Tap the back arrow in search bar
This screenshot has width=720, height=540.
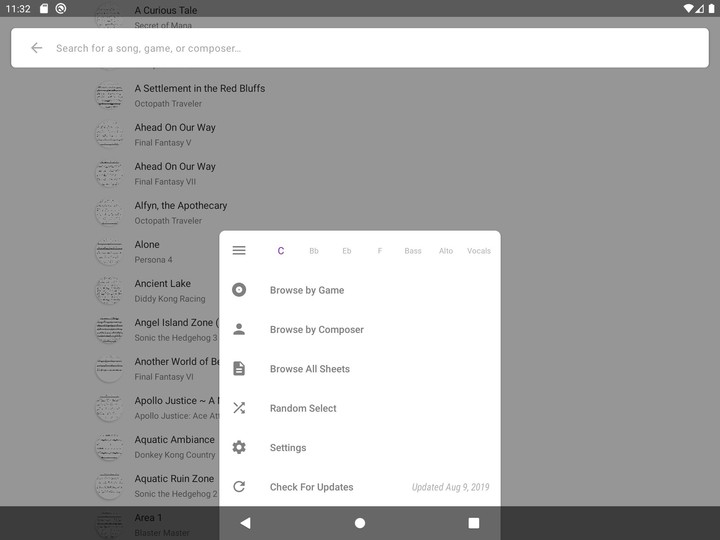tap(37, 48)
